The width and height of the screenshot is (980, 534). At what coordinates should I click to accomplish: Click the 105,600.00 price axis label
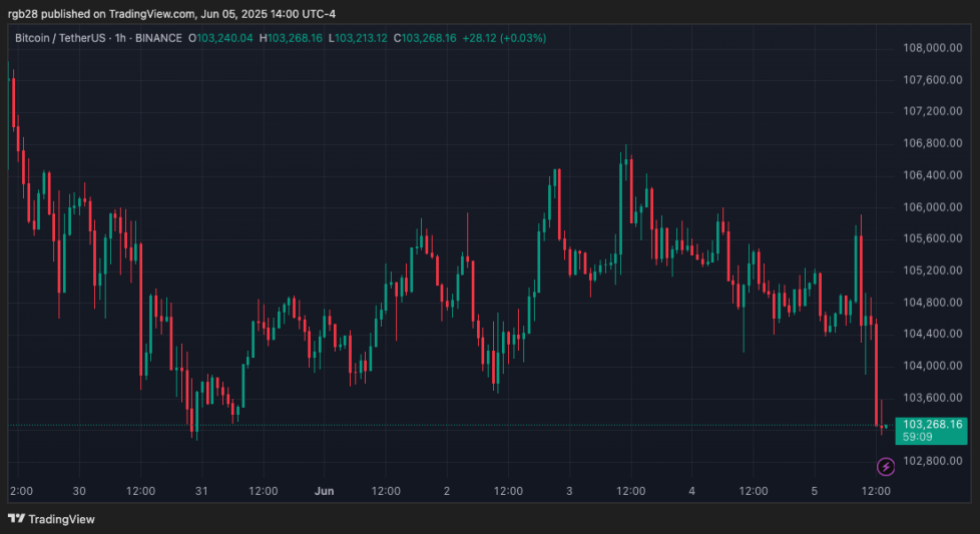[x=932, y=238]
